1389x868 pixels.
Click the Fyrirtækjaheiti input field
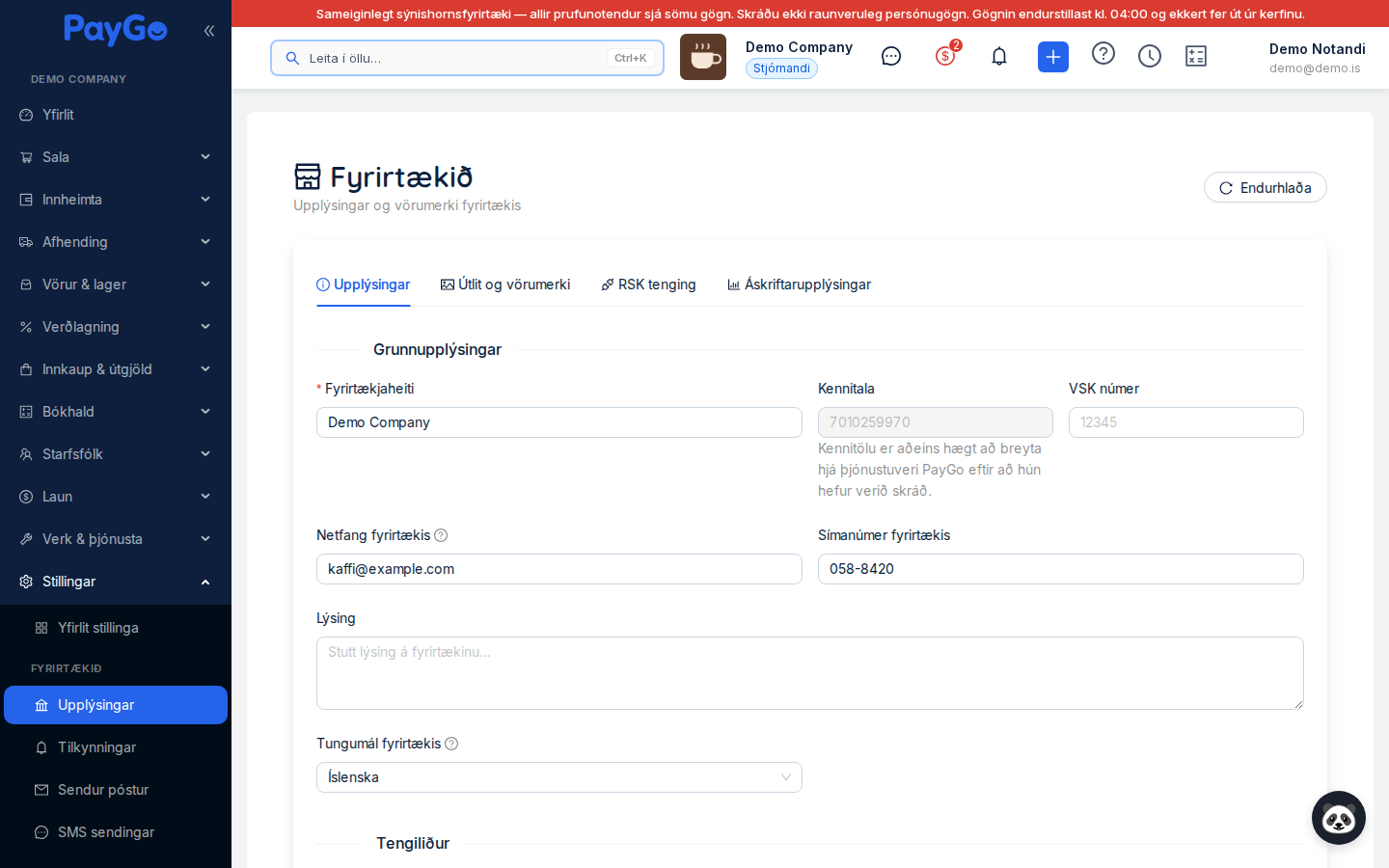559,422
